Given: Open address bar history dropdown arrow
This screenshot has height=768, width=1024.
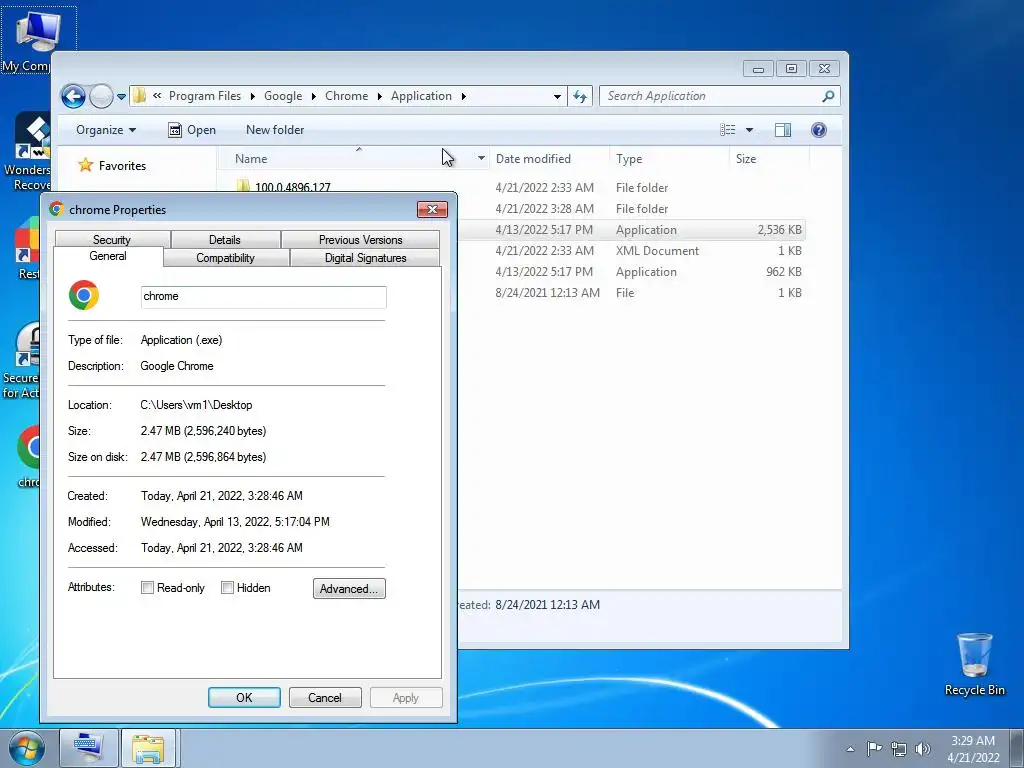Looking at the screenshot, I should 557,96.
